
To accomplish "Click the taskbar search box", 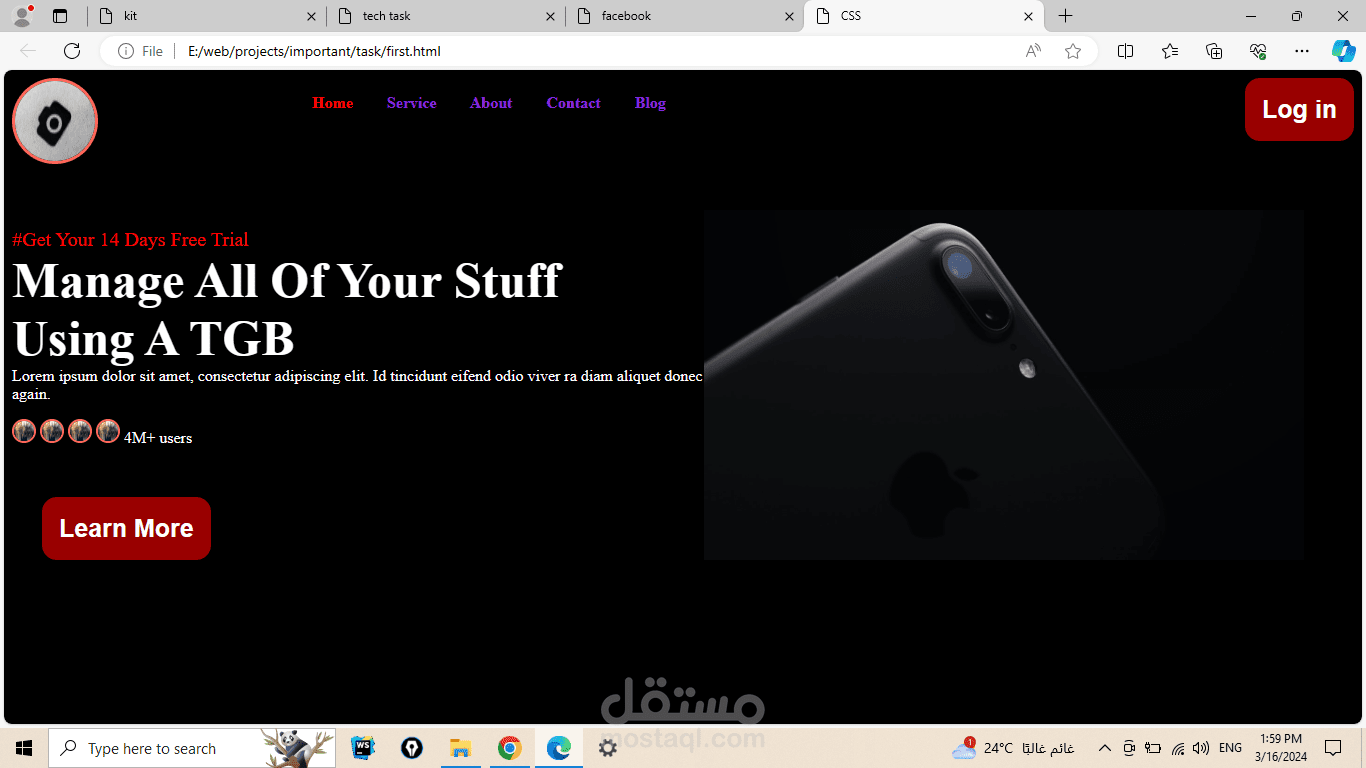I will click(x=192, y=748).
